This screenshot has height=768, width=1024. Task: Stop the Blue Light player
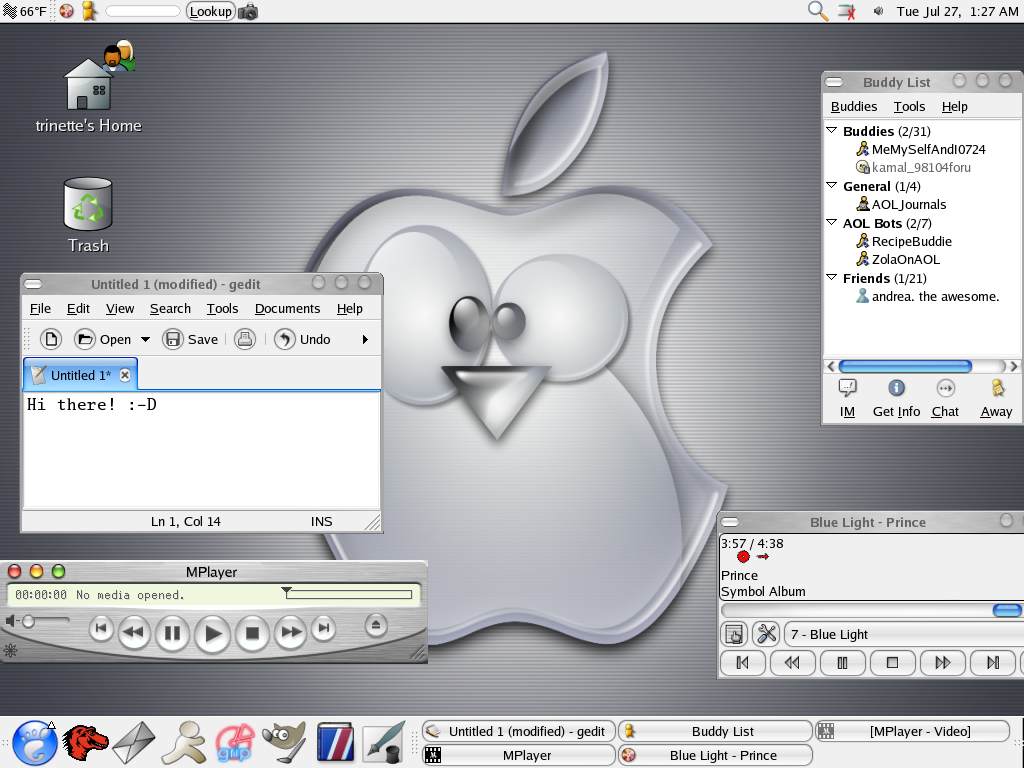[x=892, y=663]
